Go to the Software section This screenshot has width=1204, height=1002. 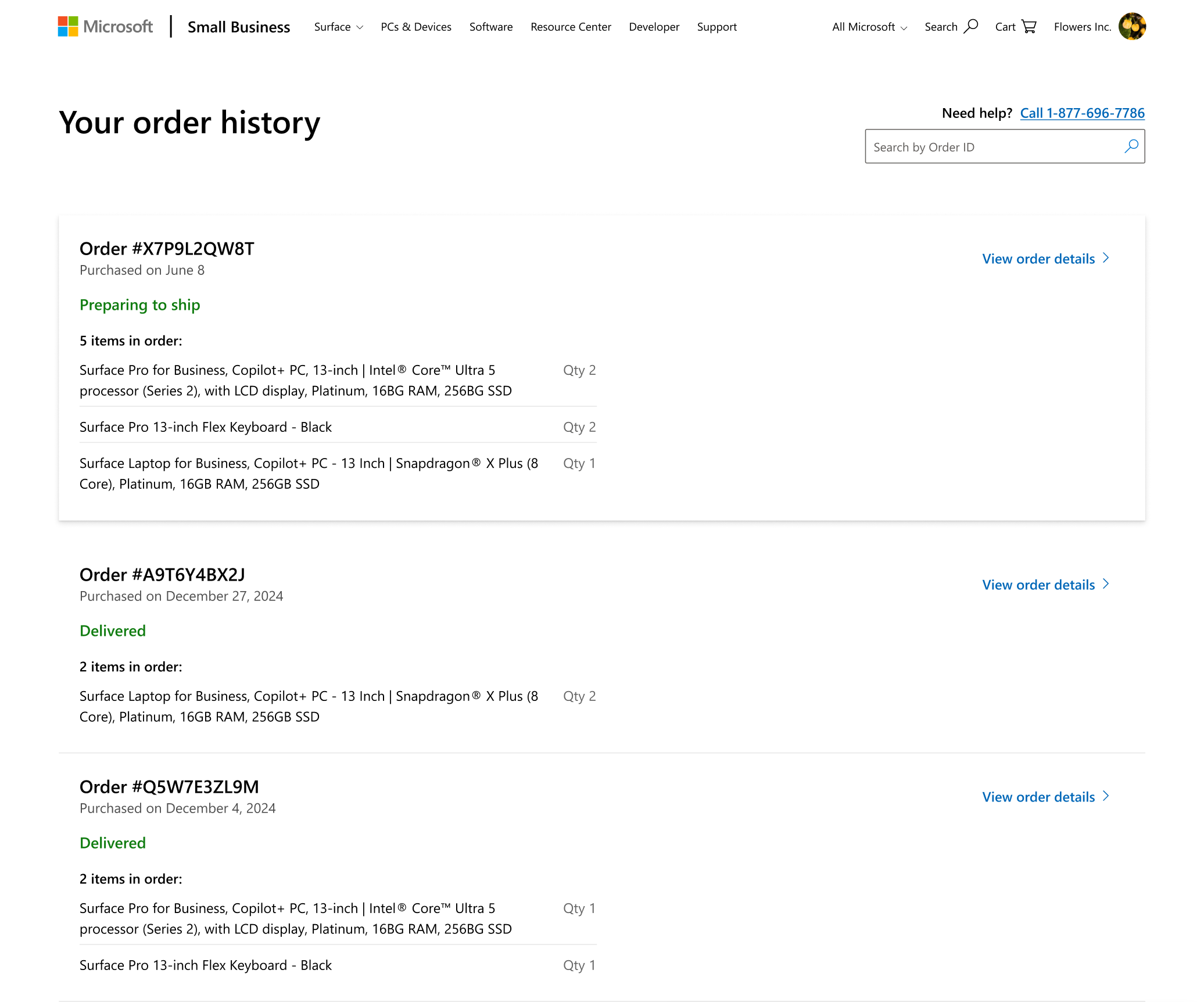(x=491, y=27)
